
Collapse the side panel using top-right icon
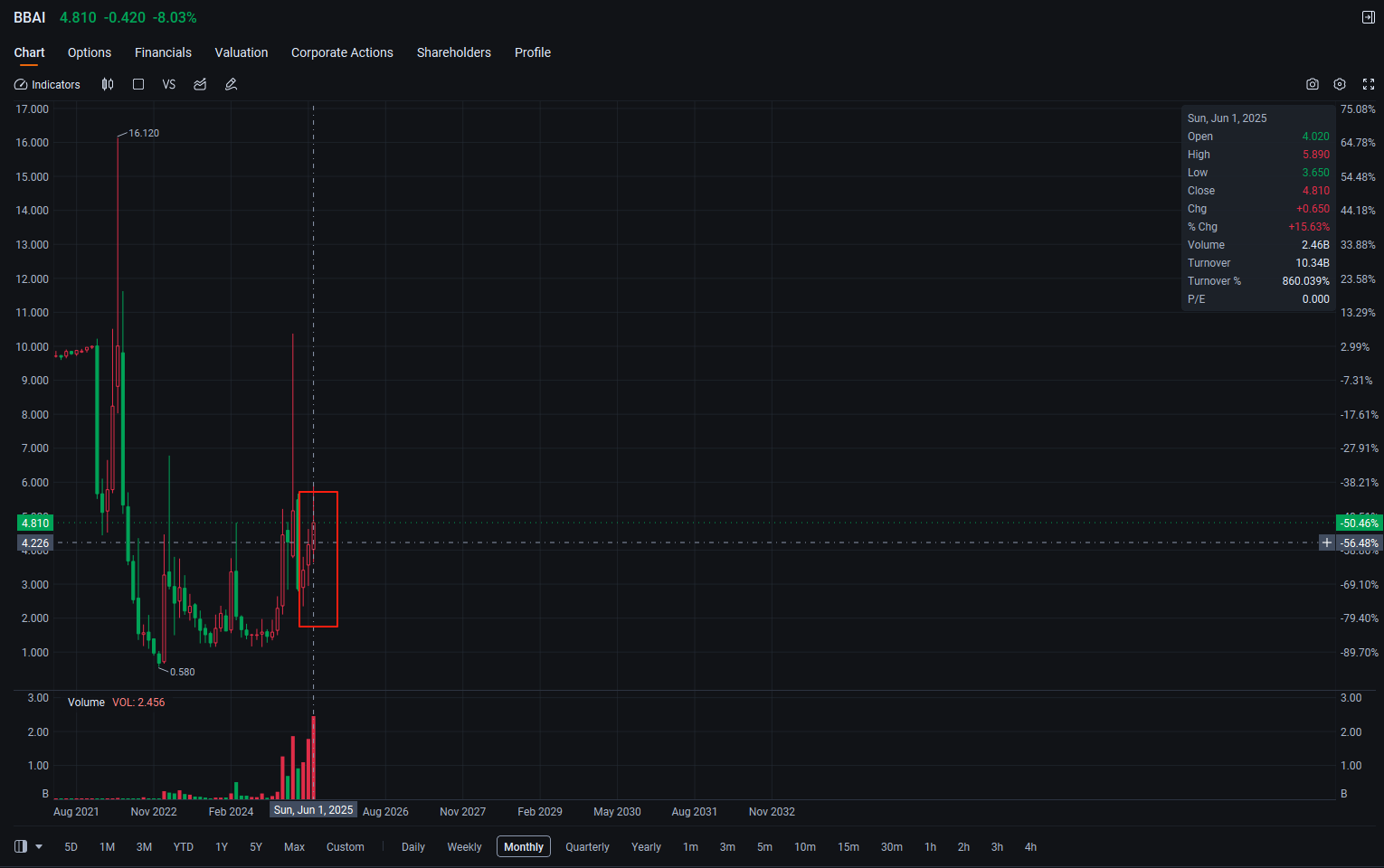point(1369,17)
